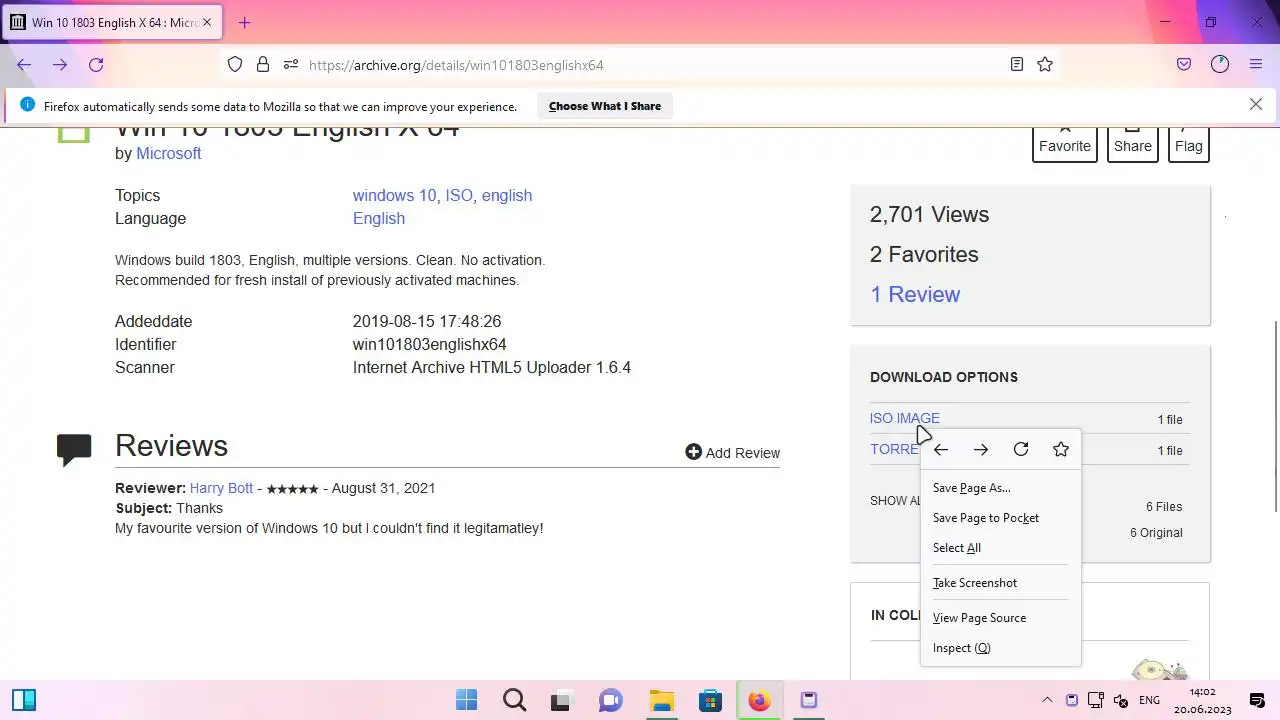Image resolution: width=1280 pixels, height=720 pixels.
Task: Click bookmark star in context menu
Action: coord(1061,450)
